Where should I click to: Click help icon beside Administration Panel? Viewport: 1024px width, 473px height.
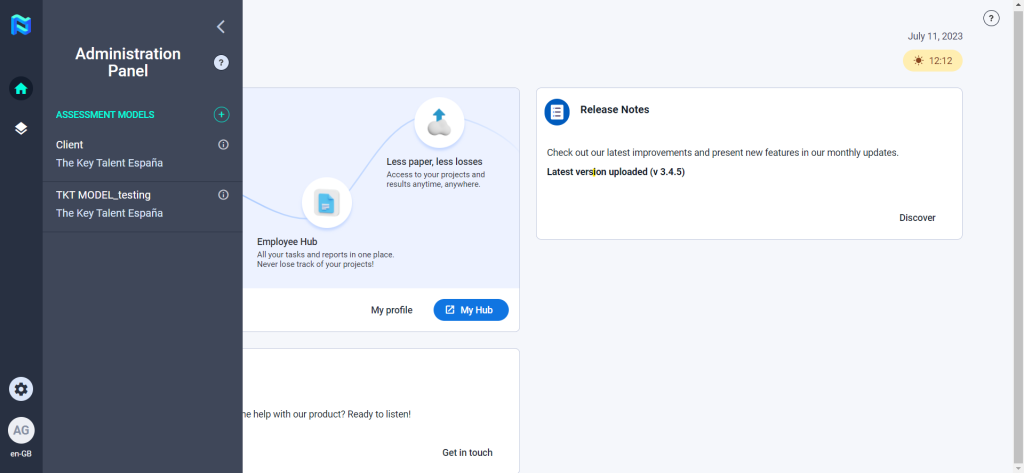point(221,63)
